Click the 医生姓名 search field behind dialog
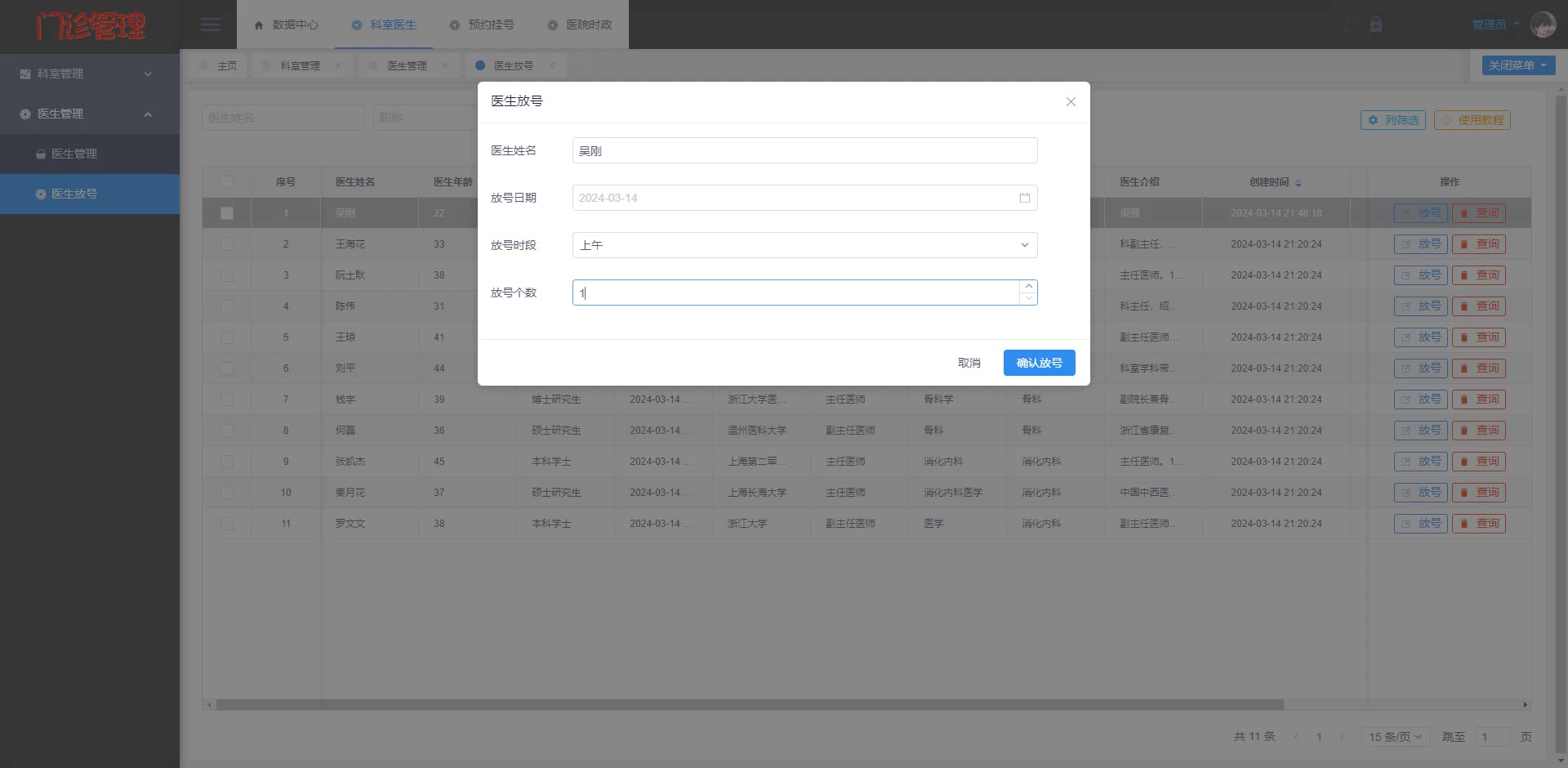 point(283,118)
